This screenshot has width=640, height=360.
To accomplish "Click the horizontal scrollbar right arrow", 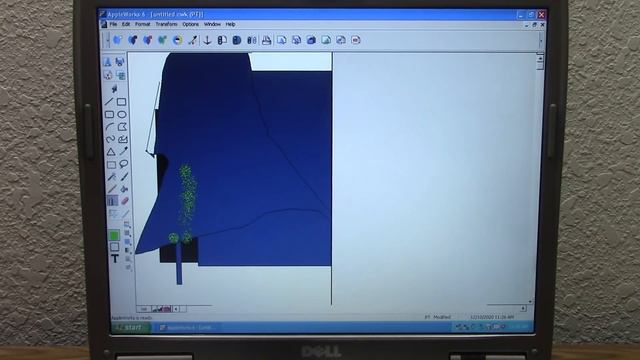I will (x=523, y=309).
